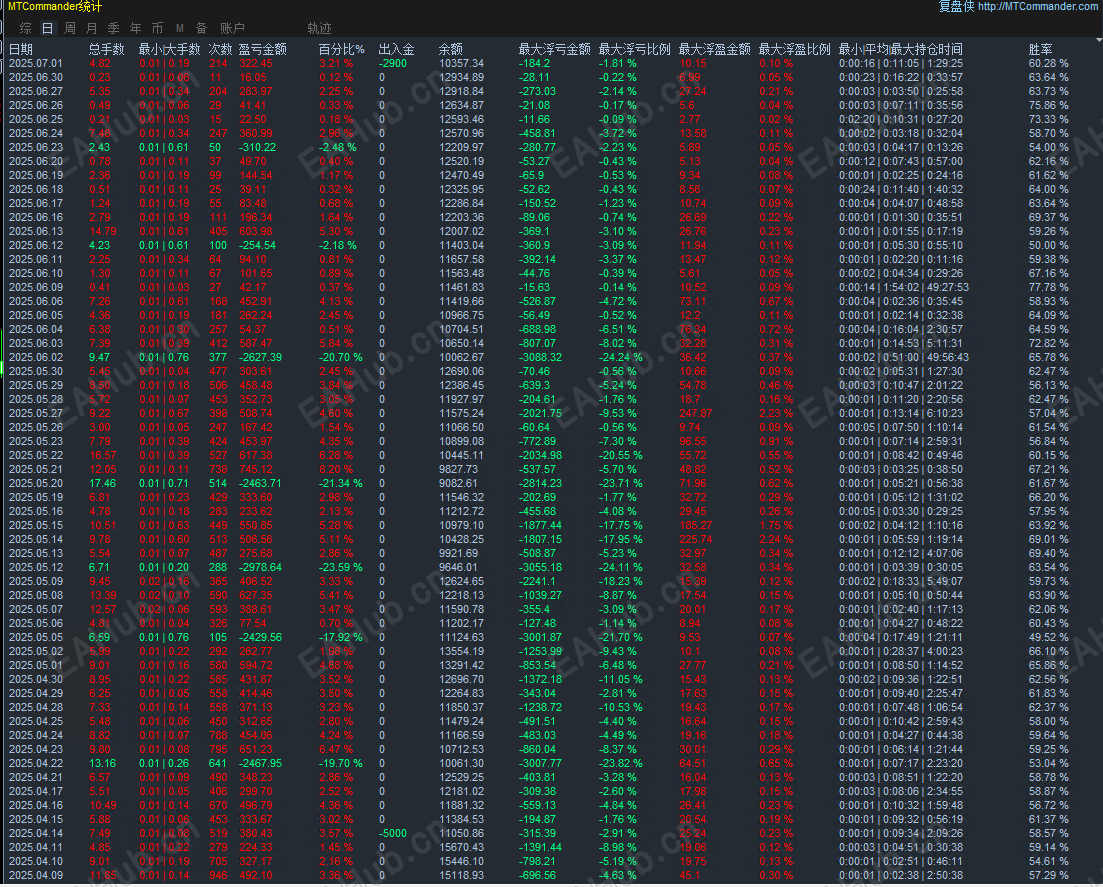Switch to the 年 yearly tab
Screen dimensions: 1103x887
pos(136,28)
